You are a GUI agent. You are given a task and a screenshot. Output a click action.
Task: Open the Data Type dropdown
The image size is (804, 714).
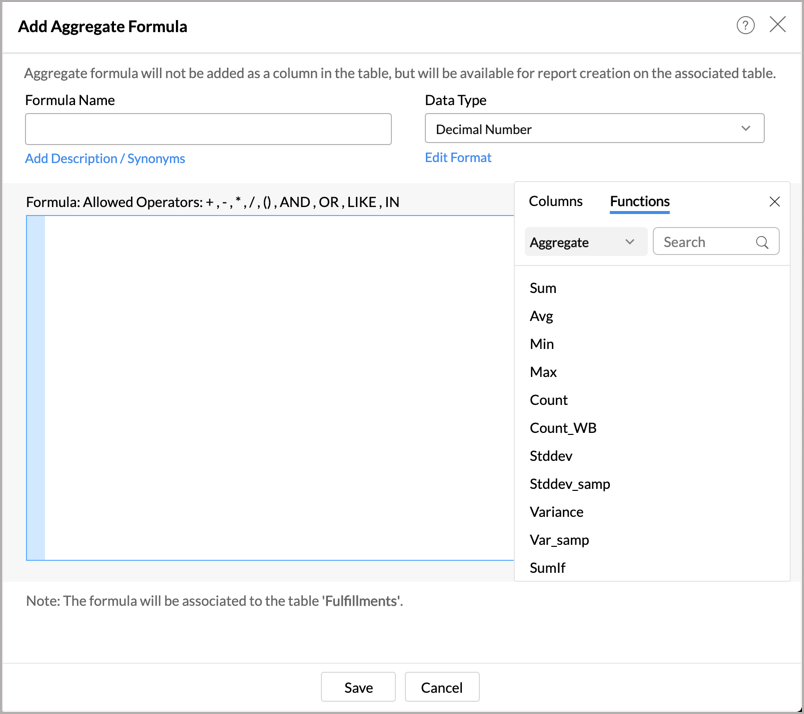pyautogui.click(x=594, y=129)
